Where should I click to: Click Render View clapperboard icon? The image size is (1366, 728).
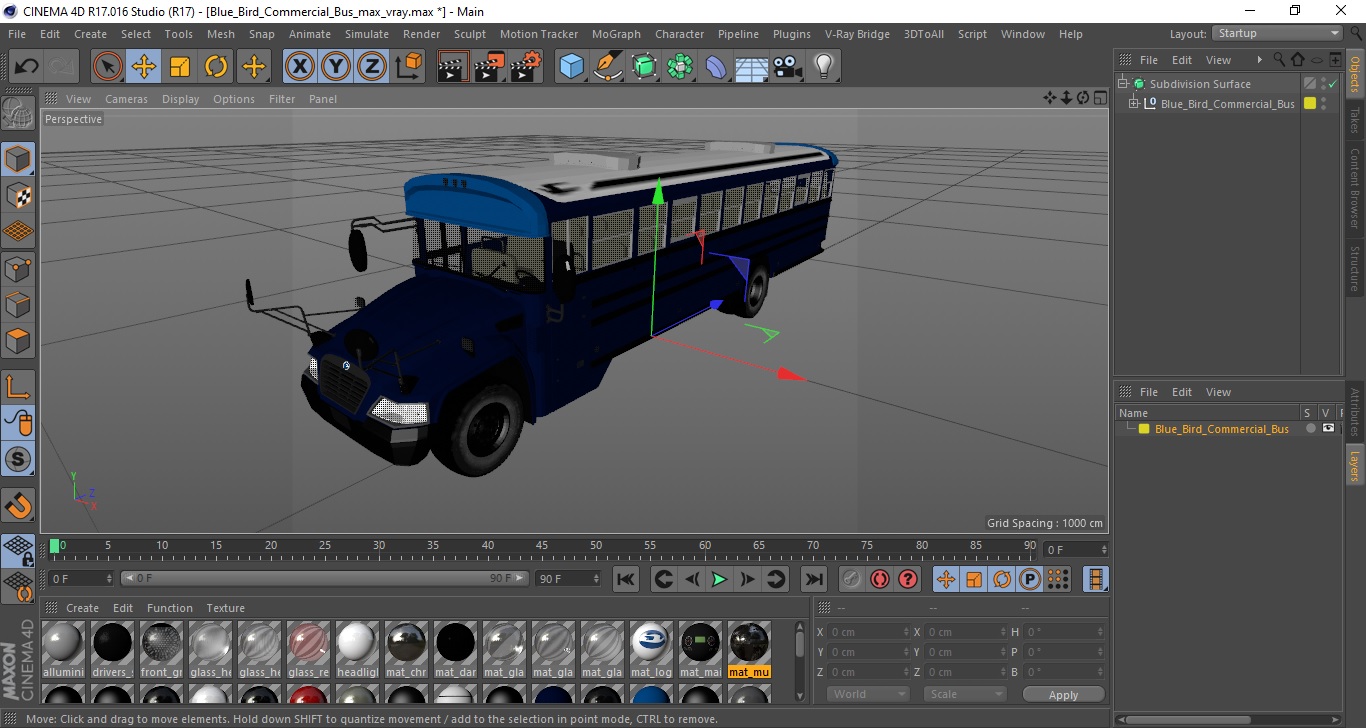tap(453, 67)
